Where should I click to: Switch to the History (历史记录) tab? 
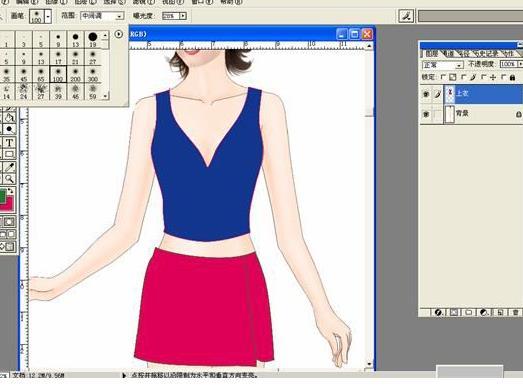point(486,53)
